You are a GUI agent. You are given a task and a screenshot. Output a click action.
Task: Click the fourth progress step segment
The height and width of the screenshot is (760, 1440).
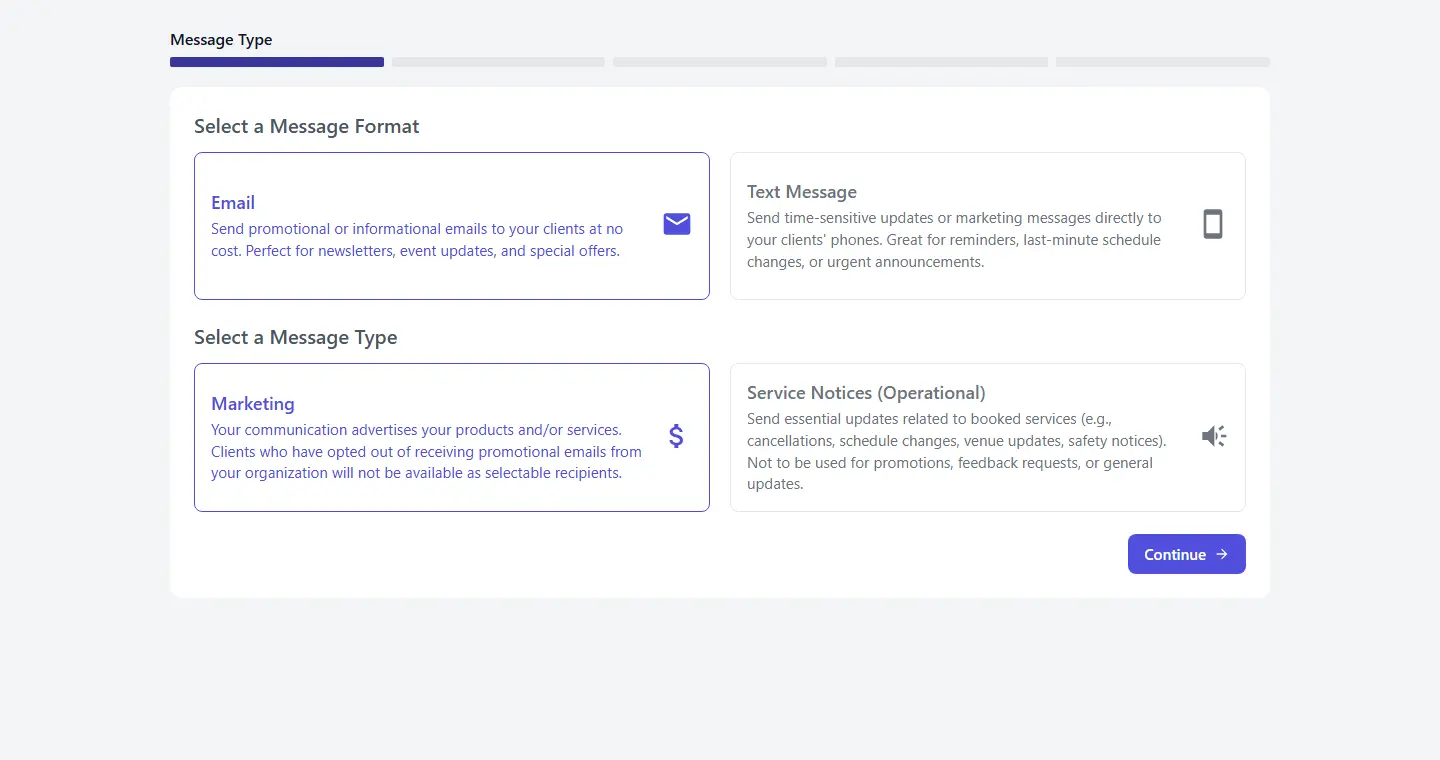941,62
